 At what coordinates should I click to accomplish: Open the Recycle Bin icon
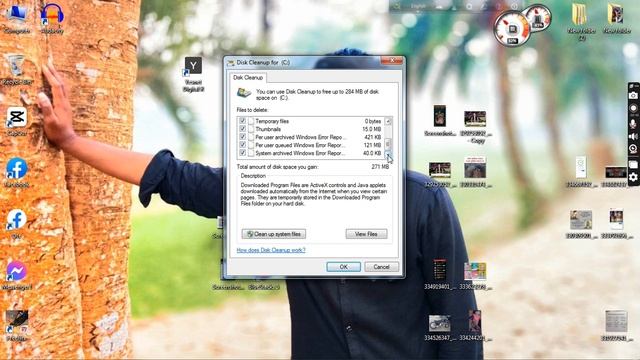pos(17,69)
